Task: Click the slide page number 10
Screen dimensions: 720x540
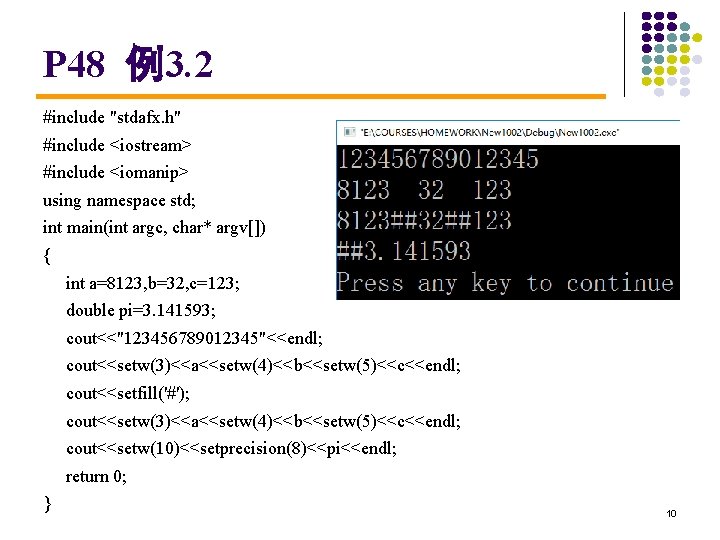Action: tap(671, 513)
